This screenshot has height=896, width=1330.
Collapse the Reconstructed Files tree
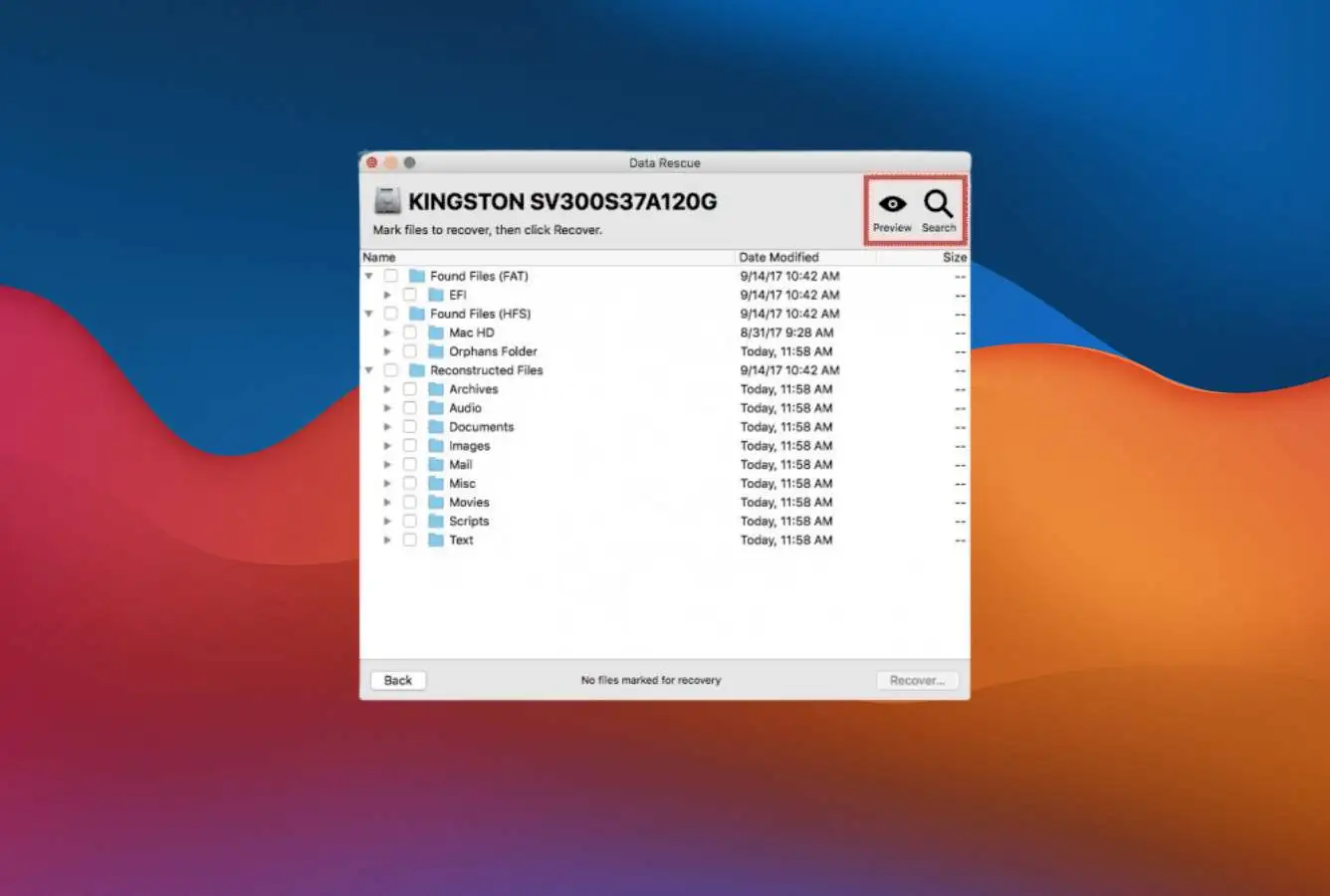tap(369, 370)
